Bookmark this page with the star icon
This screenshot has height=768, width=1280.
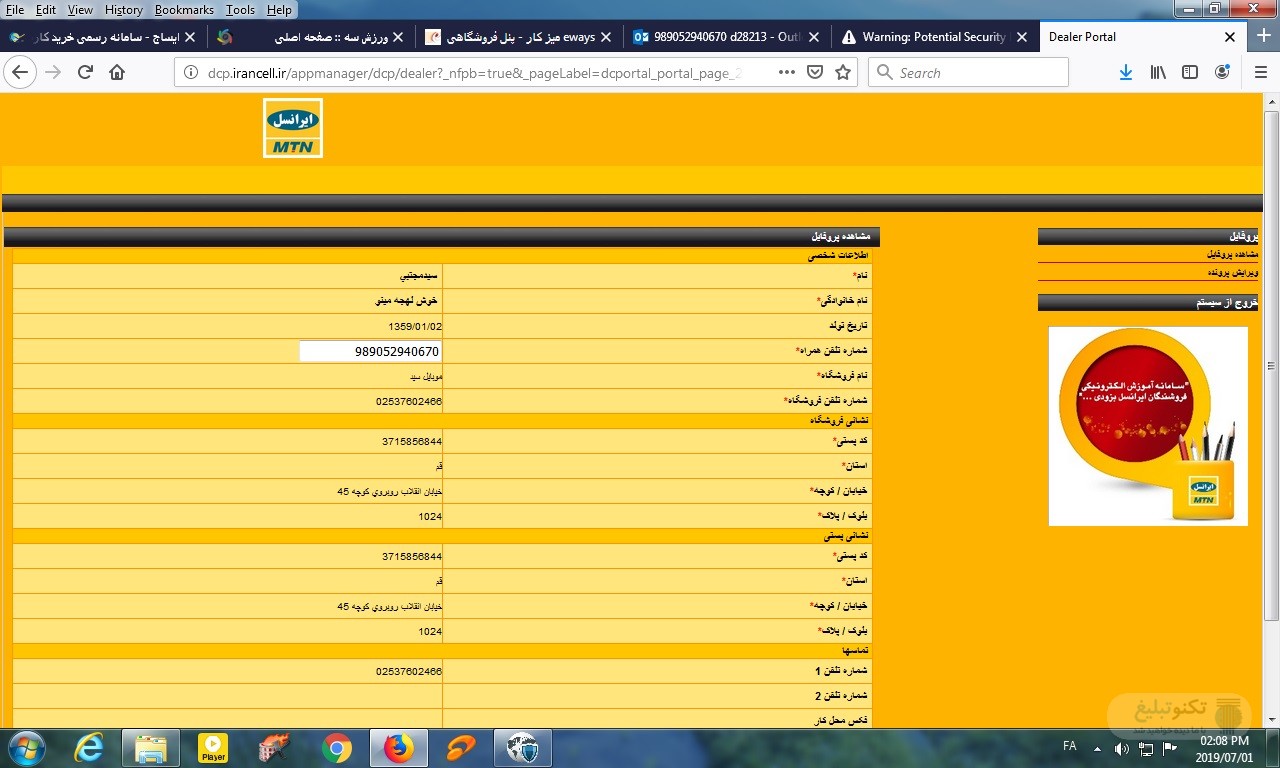(x=843, y=72)
